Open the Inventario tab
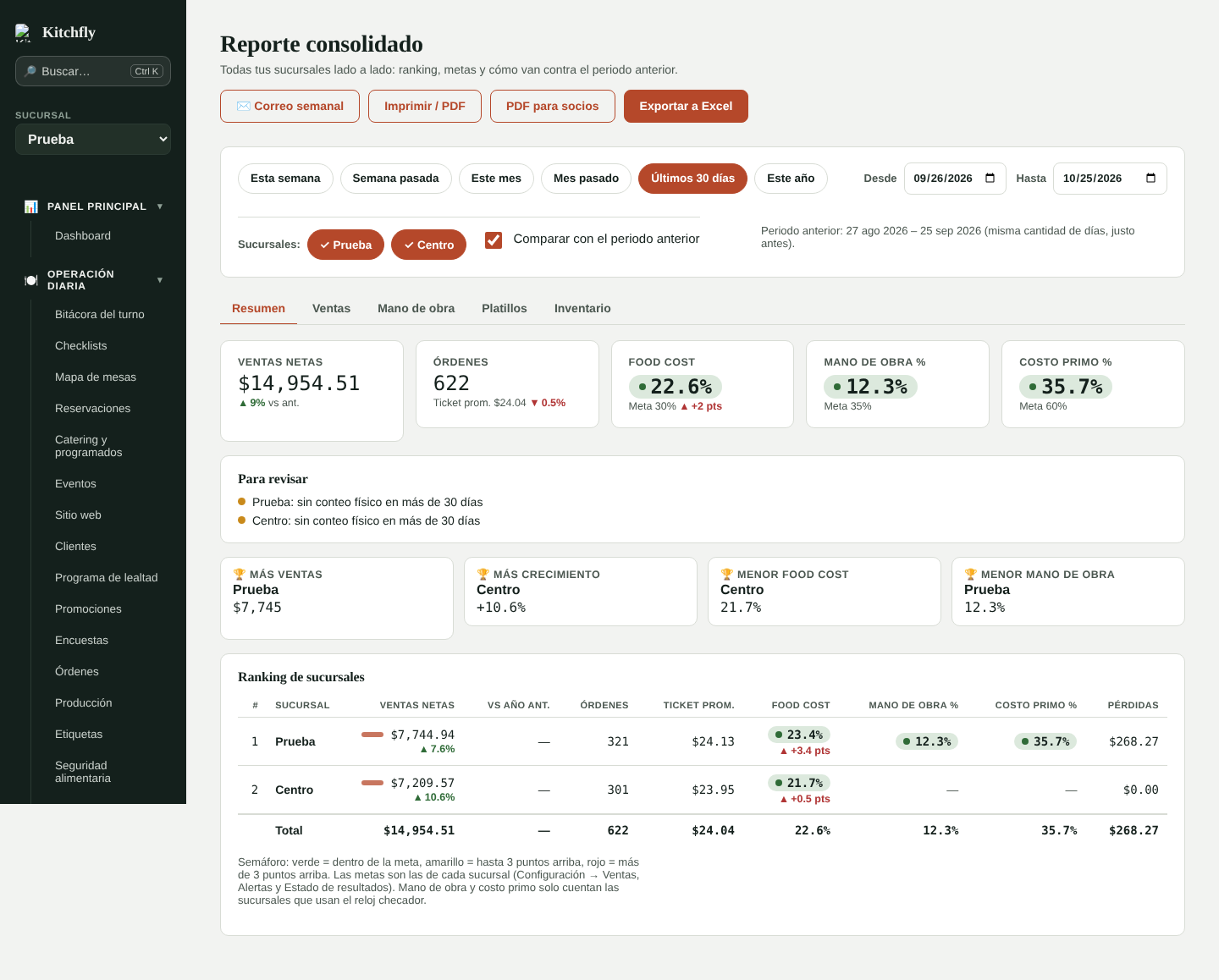Screen dimensions: 1219x980 [x=582, y=308]
